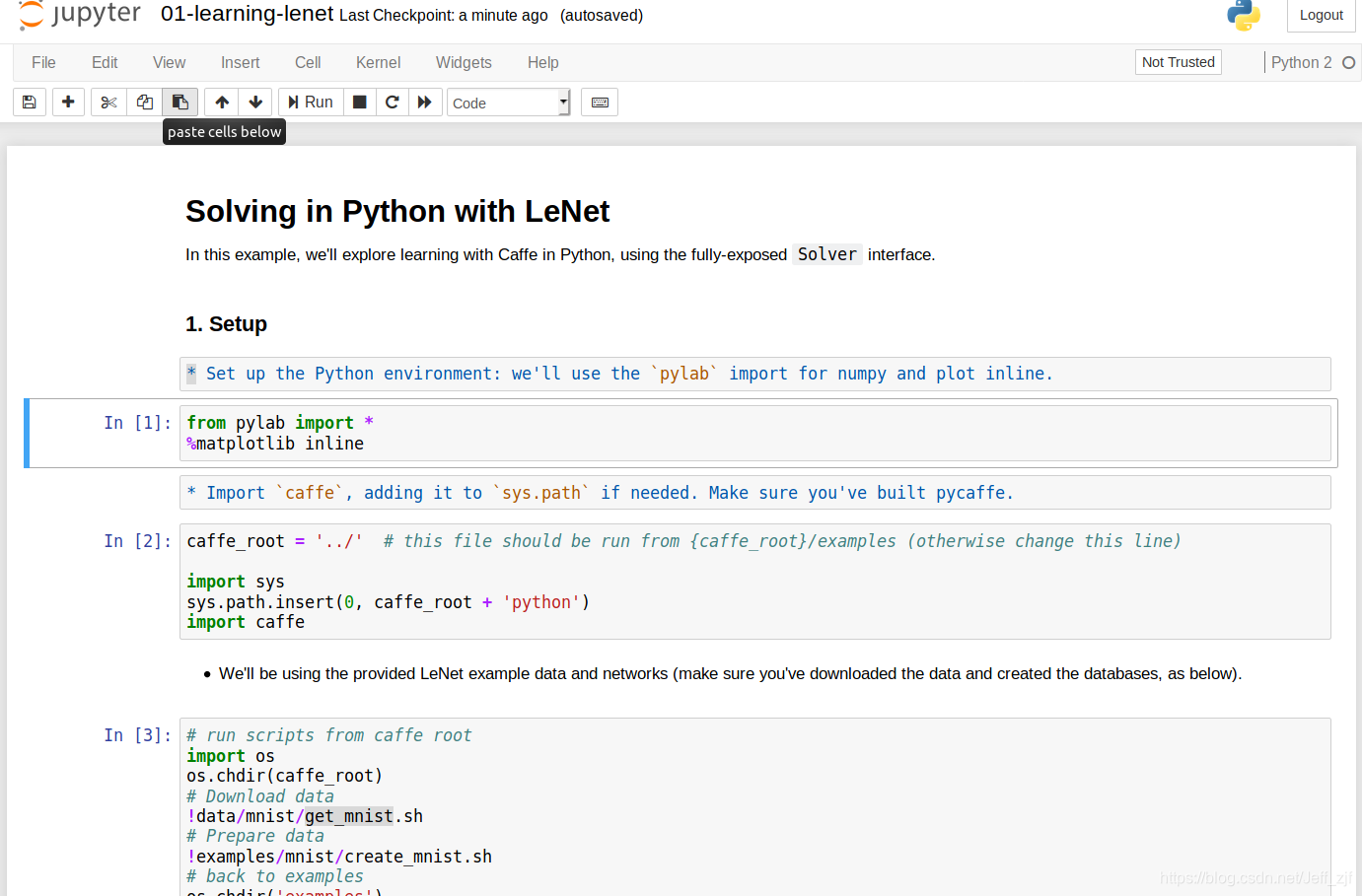Screen dimensions: 1362x896
Task: Cut selected cells with scissors icon
Action: pyautogui.click(x=108, y=103)
